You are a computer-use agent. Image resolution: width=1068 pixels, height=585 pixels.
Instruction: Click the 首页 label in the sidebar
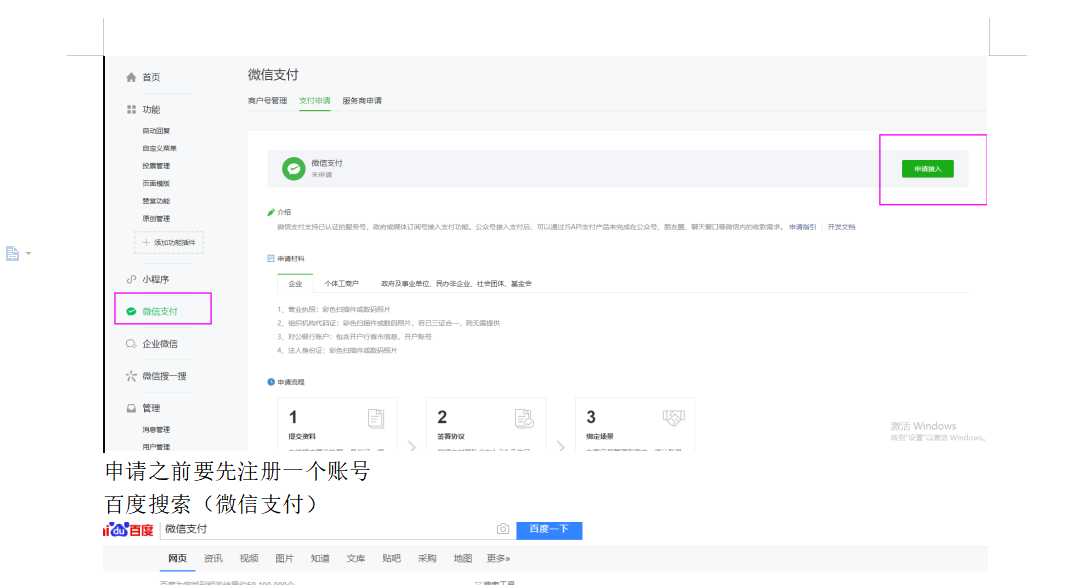pyautogui.click(x=151, y=77)
